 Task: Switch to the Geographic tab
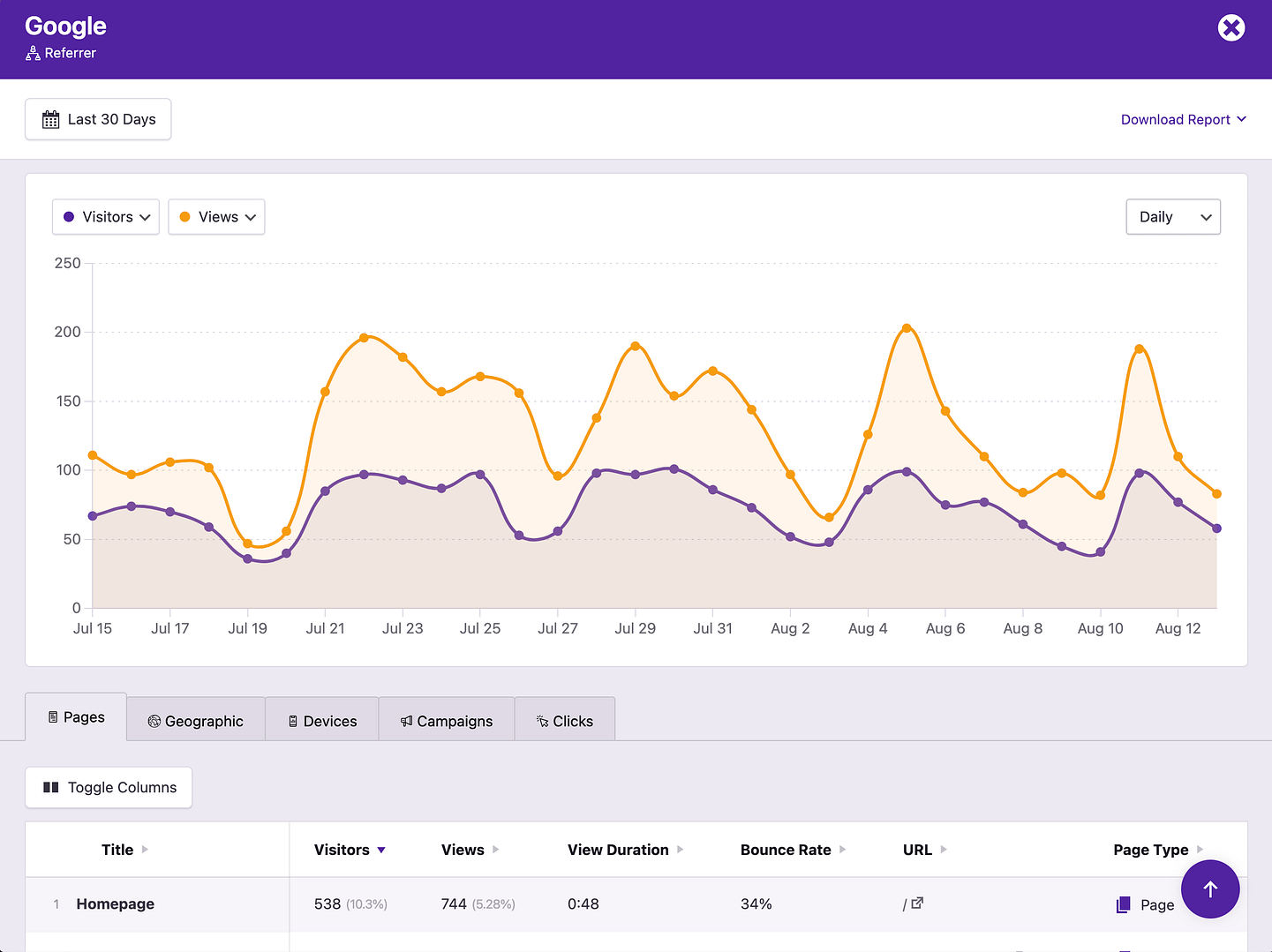195,720
